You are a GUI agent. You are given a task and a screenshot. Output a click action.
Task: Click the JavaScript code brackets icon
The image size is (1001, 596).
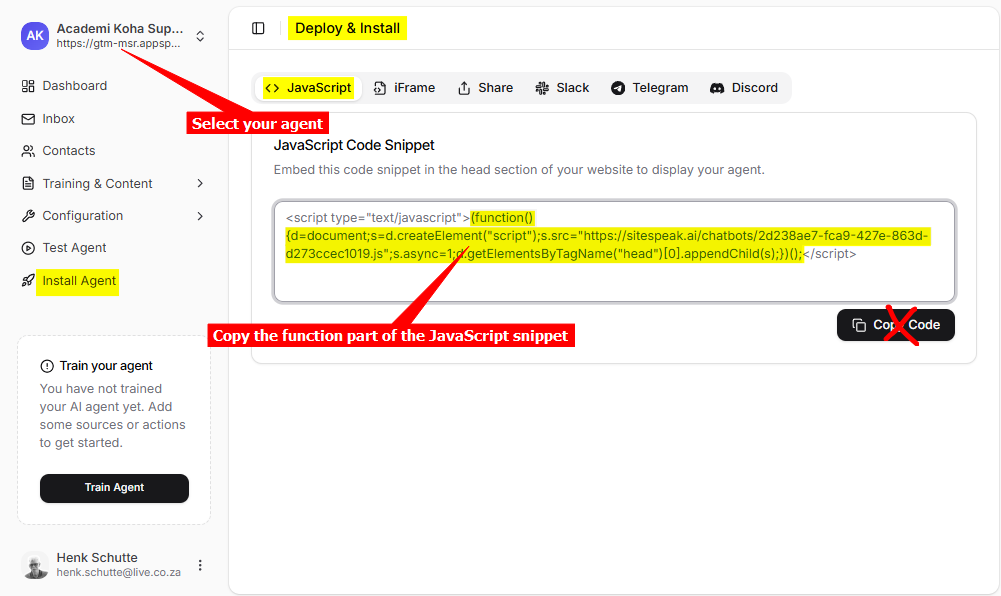(273, 88)
